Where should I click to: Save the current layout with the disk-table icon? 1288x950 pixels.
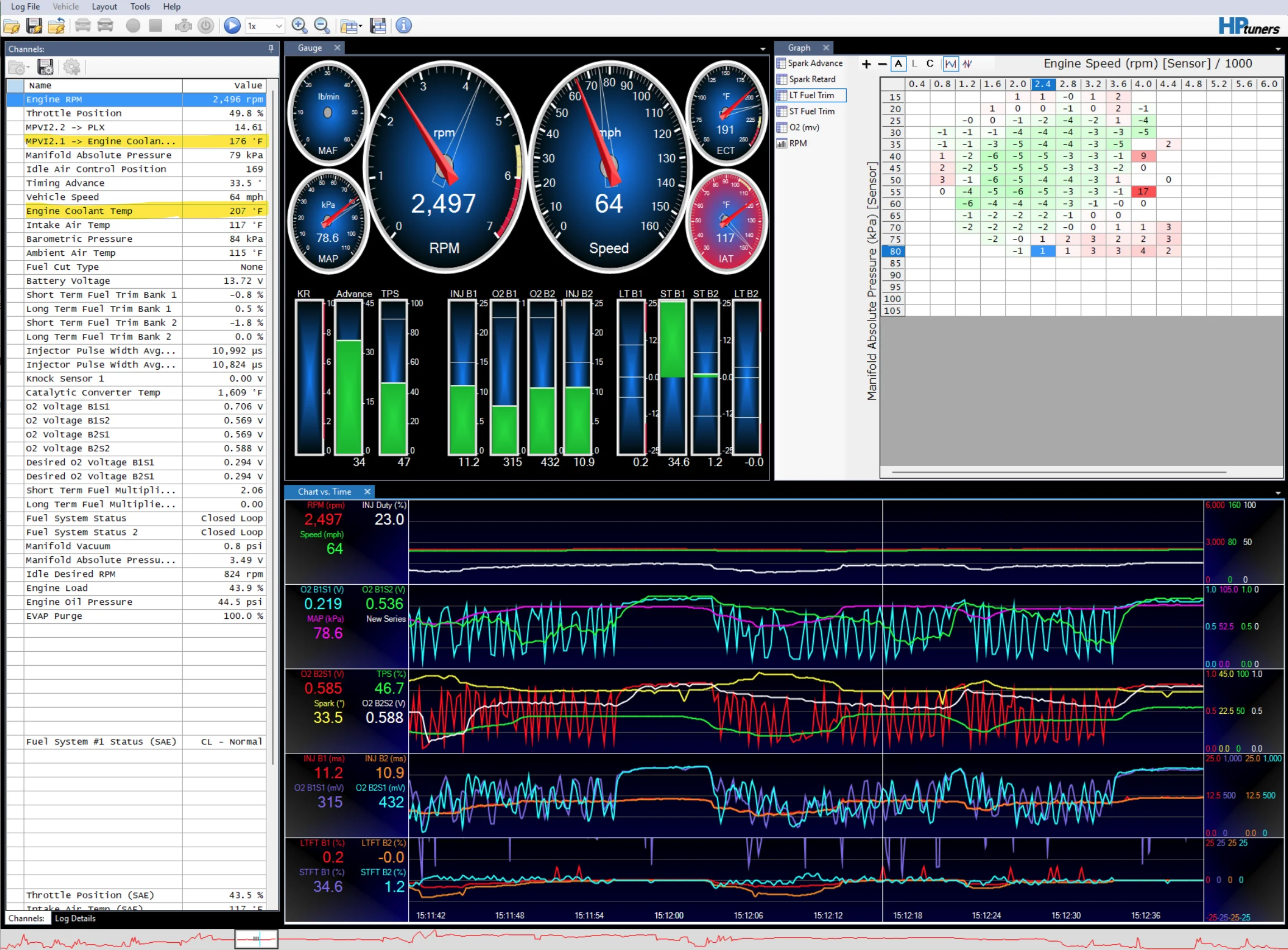point(378,26)
